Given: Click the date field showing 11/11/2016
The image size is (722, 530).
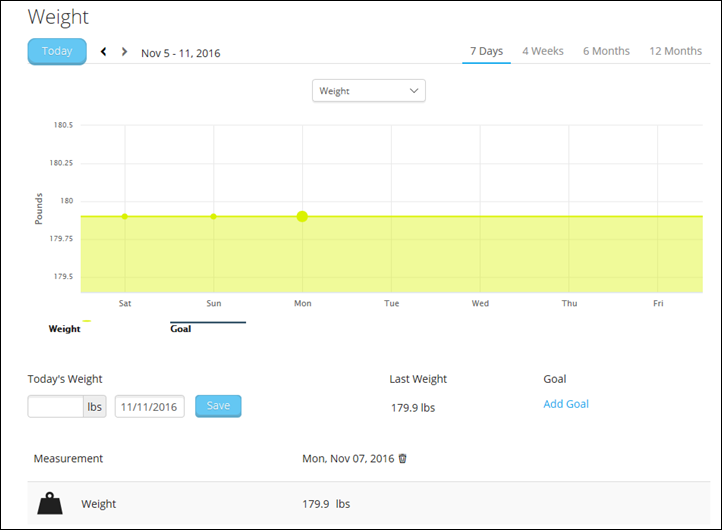Looking at the screenshot, I should click(150, 406).
